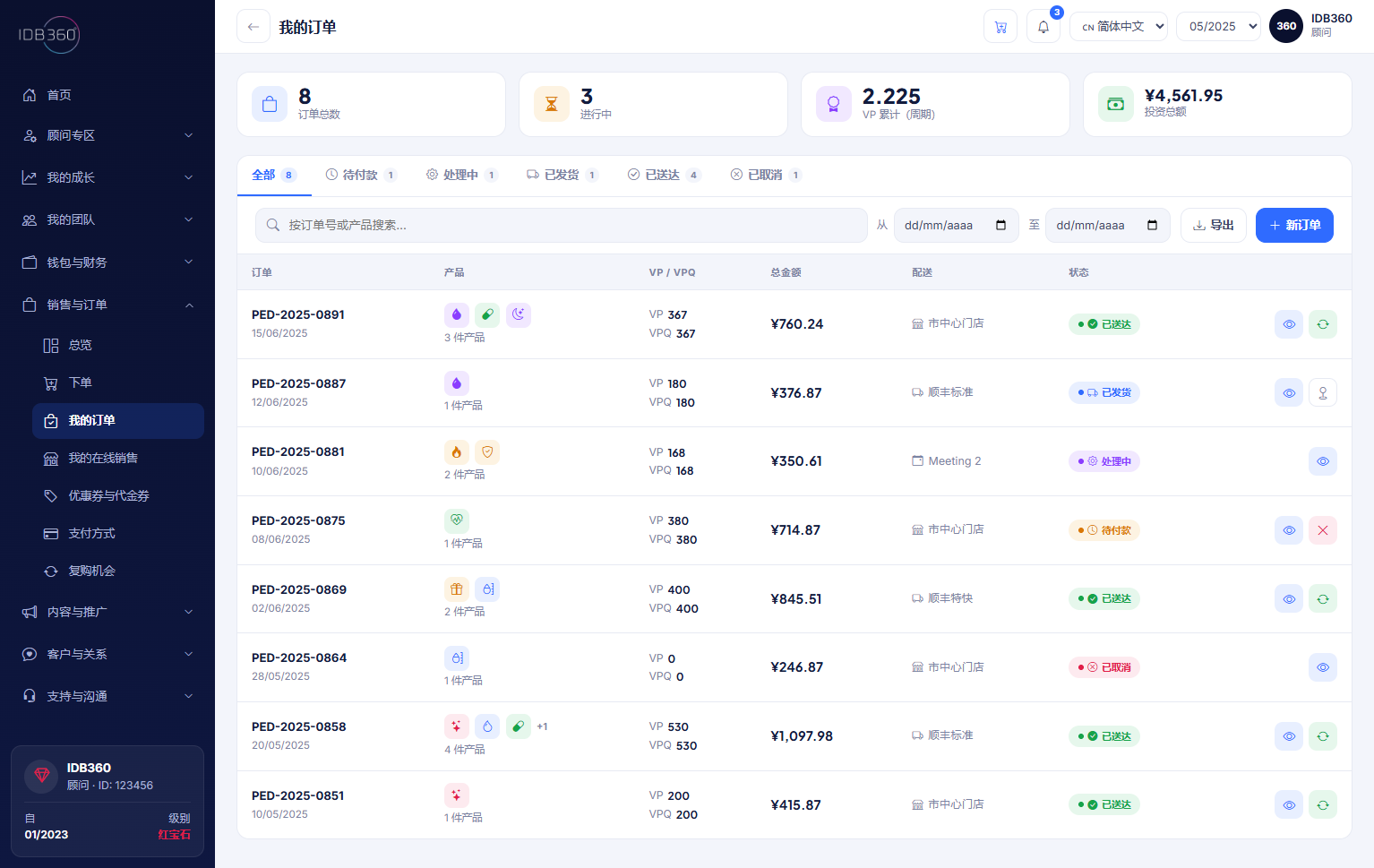This screenshot has width=1374, height=868.
Task: Reorder PED-2025-0869 with refresh icon
Action: tap(1323, 599)
